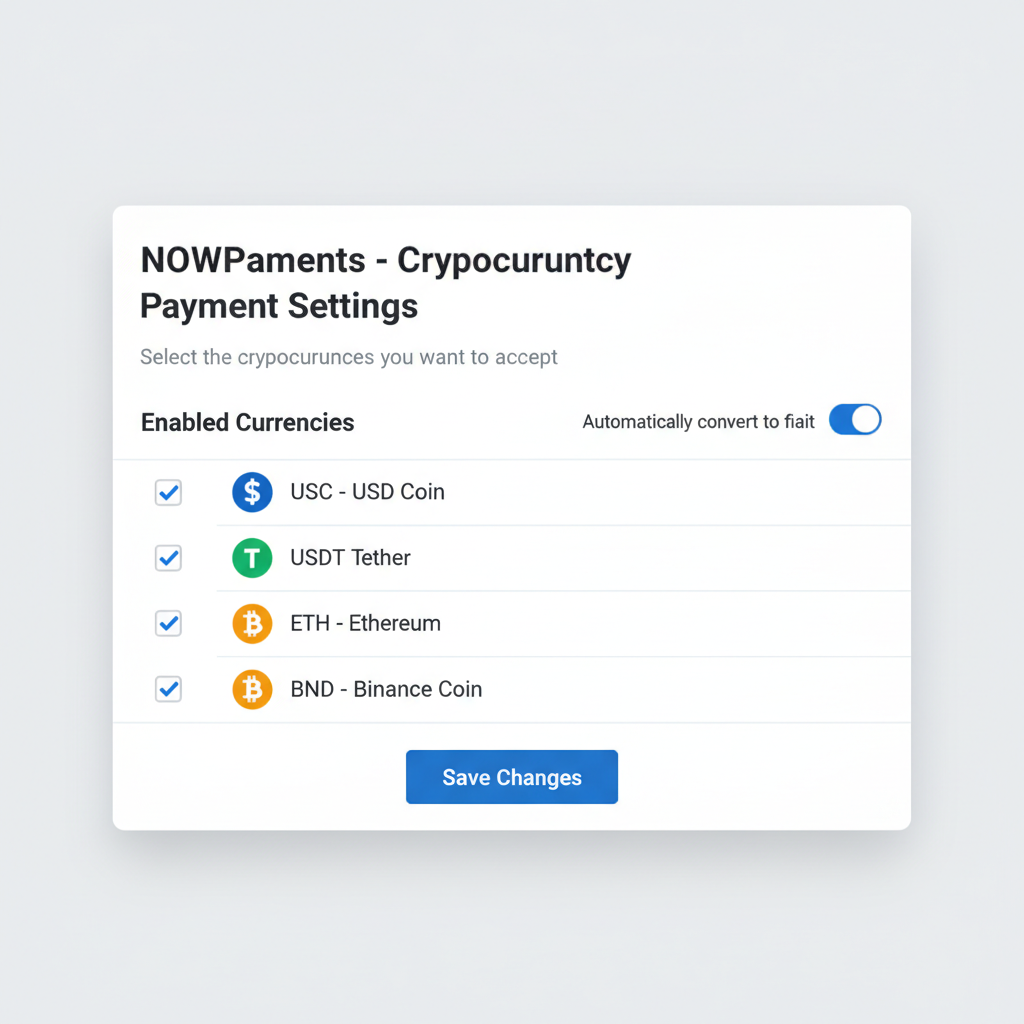Screen dimensions: 1024x1024
Task: Click the Automatically convert to fiat label
Action: point(697,421)
